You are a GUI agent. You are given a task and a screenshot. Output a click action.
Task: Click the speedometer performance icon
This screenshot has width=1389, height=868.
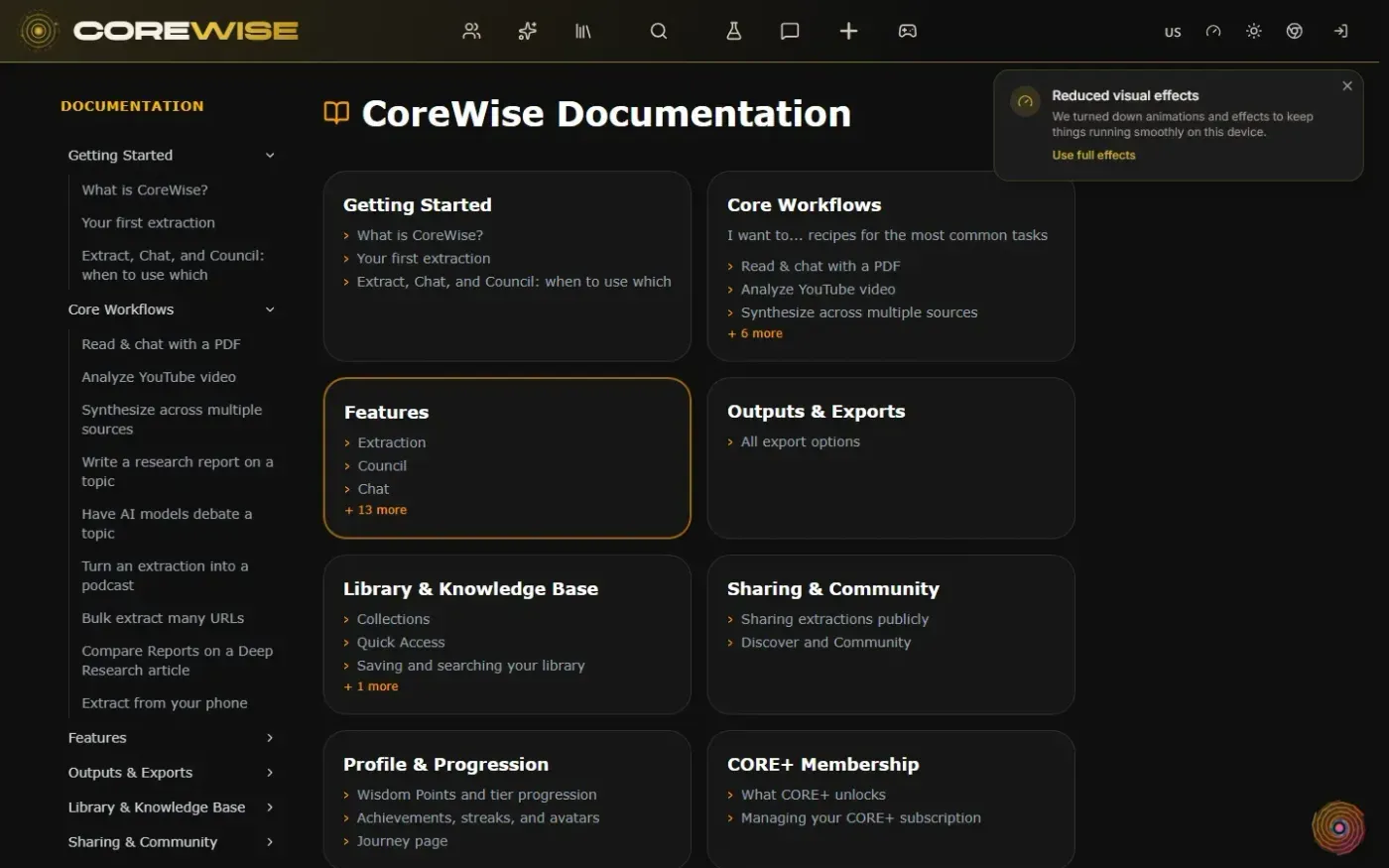1213,31
